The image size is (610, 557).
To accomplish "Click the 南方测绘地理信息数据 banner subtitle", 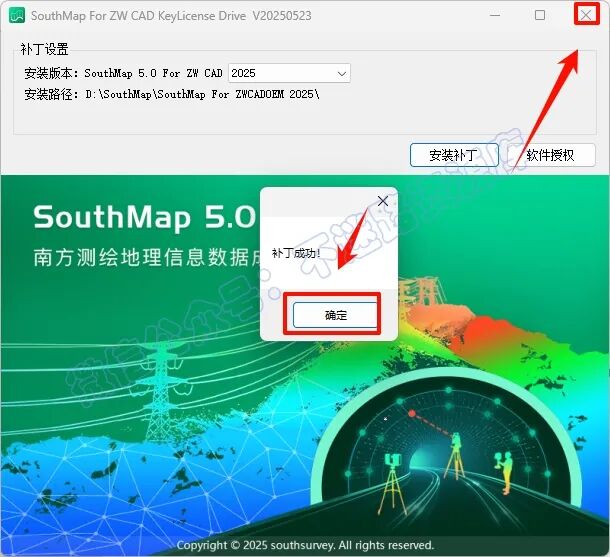I will [148, 257].
